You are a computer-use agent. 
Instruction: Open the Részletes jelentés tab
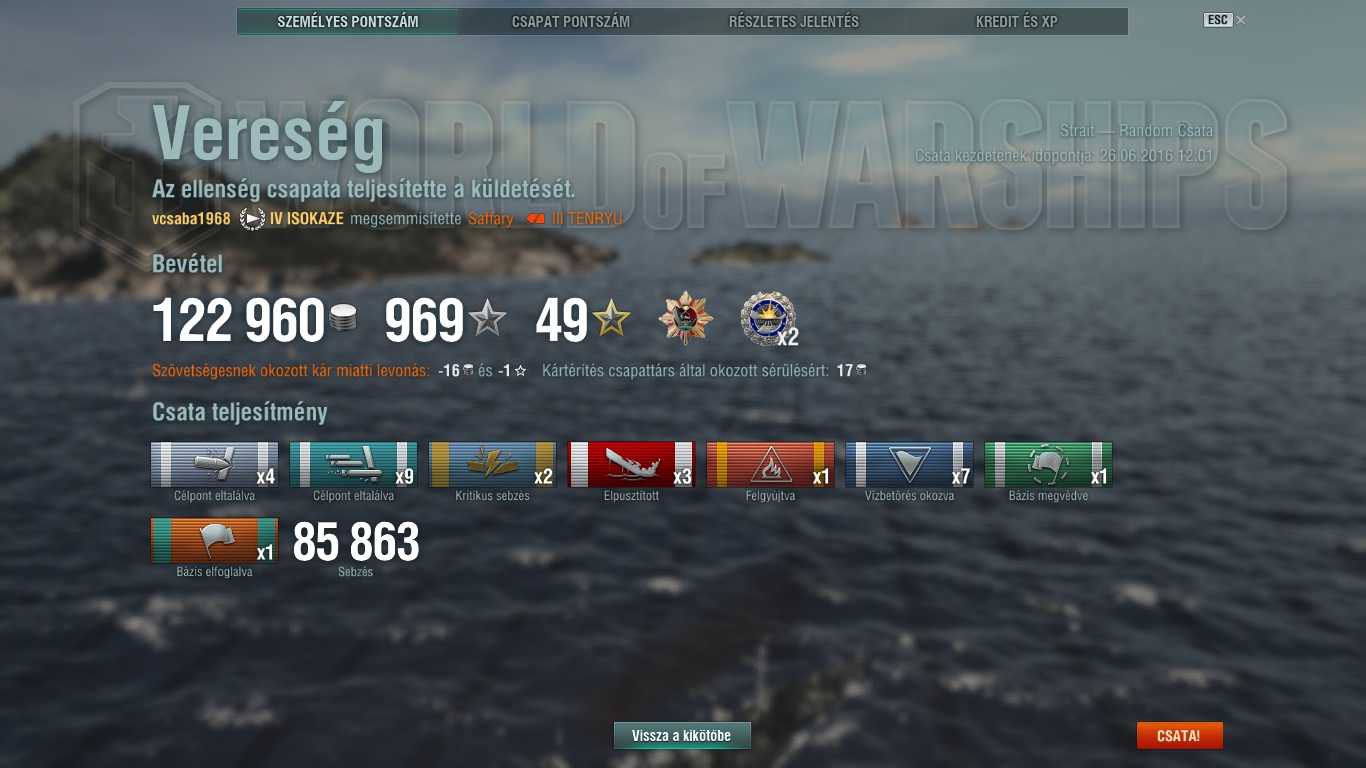click(794, 21)
